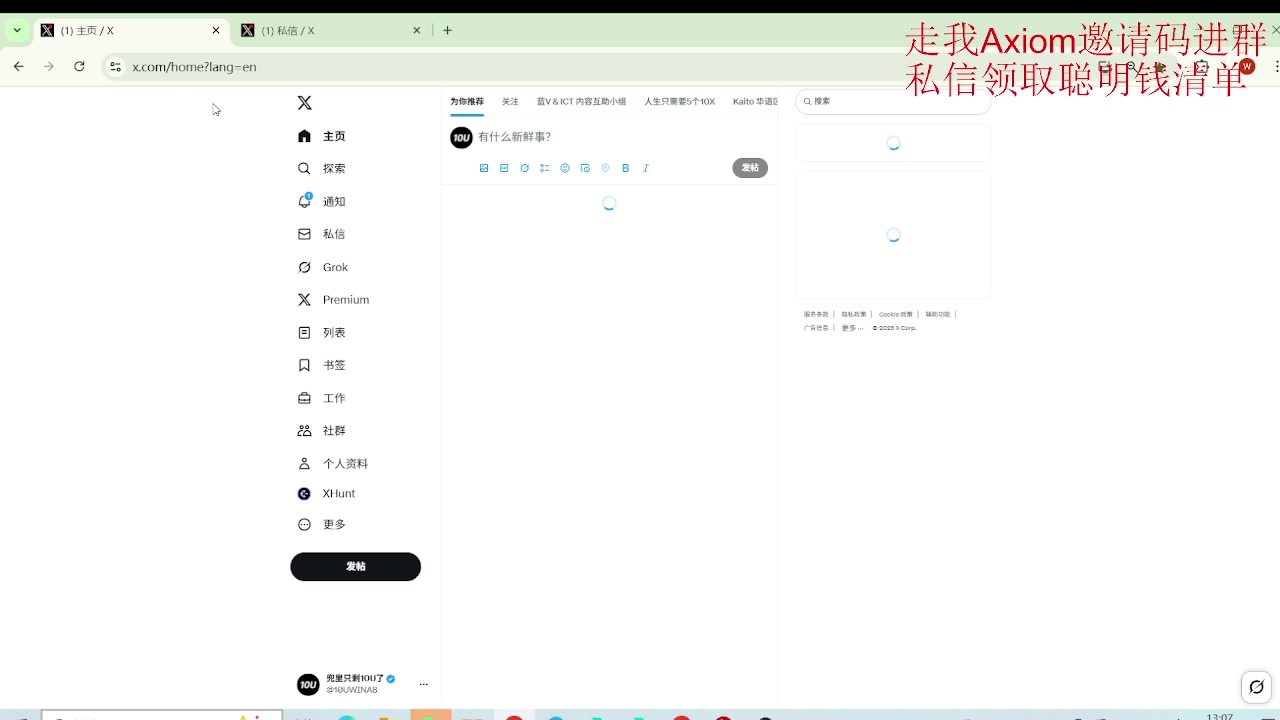Open Premium from the sidebar
Viewport: 1280px width, 720px height.
tap(334, 300)
